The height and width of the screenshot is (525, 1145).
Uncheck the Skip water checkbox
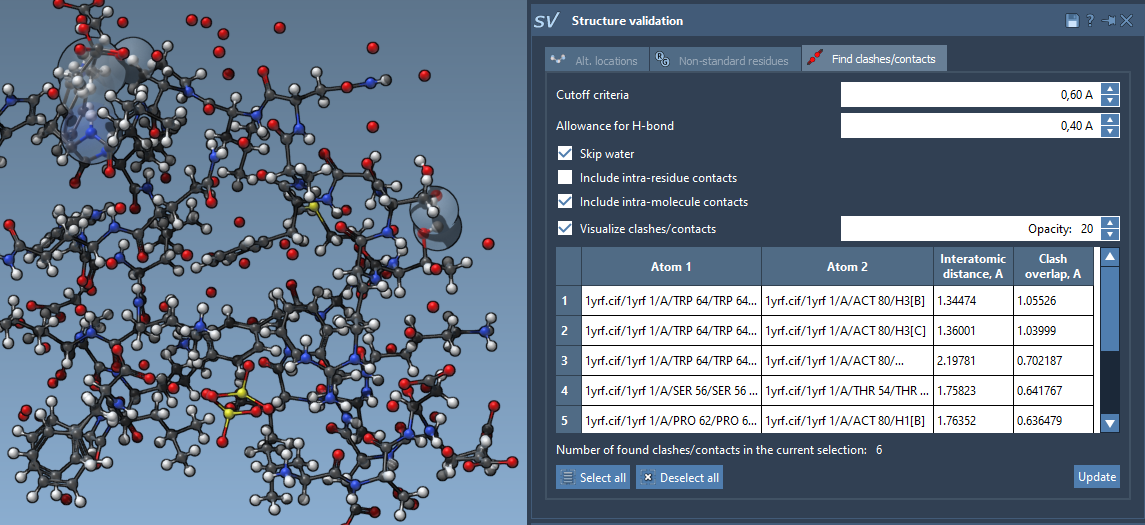coord(566,154)
